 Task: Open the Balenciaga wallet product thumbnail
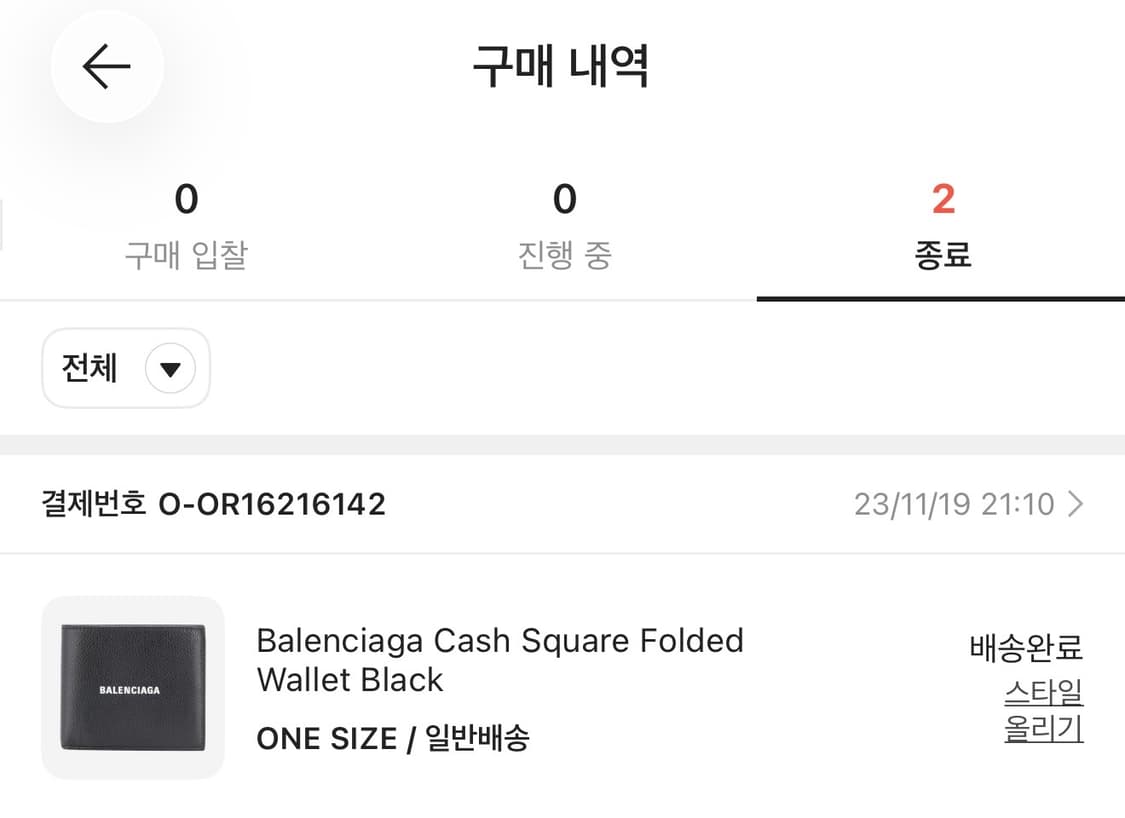[x=132, y=686]
